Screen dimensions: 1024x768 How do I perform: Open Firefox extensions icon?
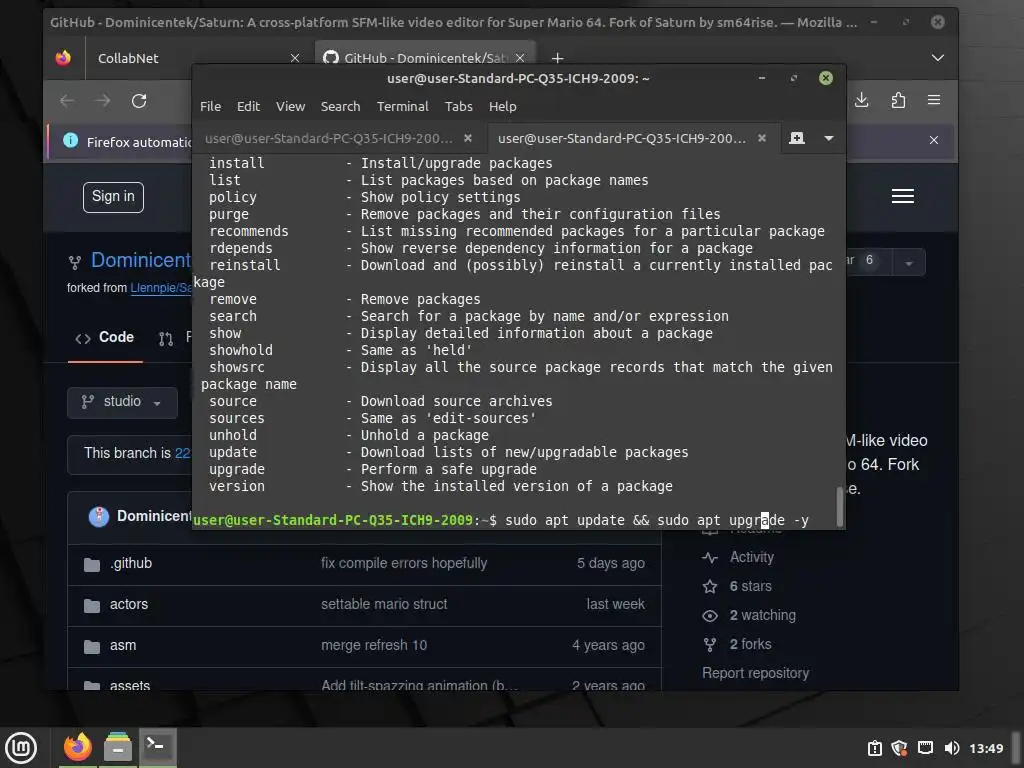pyautogui.click(x=898, y=100)
